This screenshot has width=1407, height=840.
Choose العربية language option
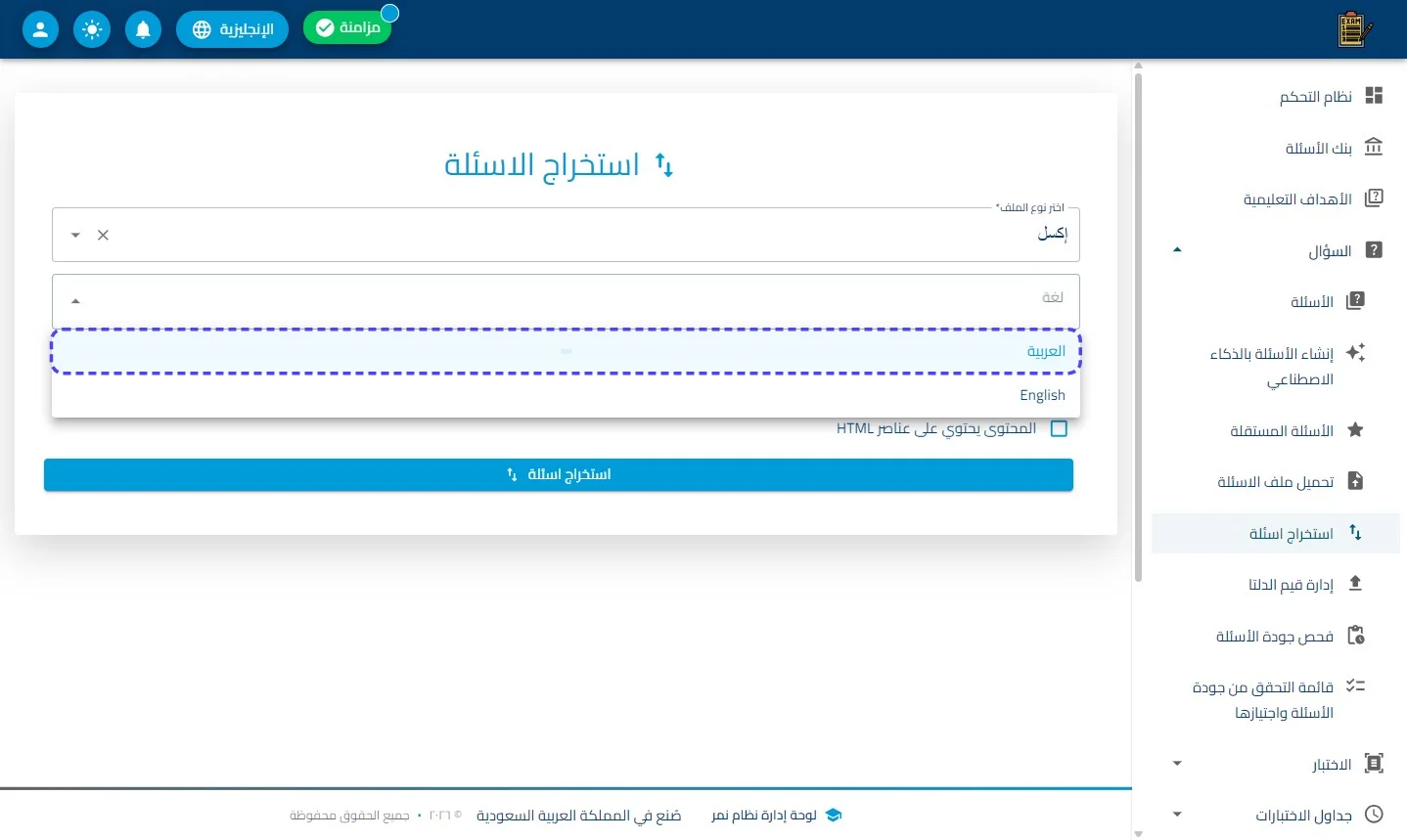pyautogui.click(x=566, y=351)
